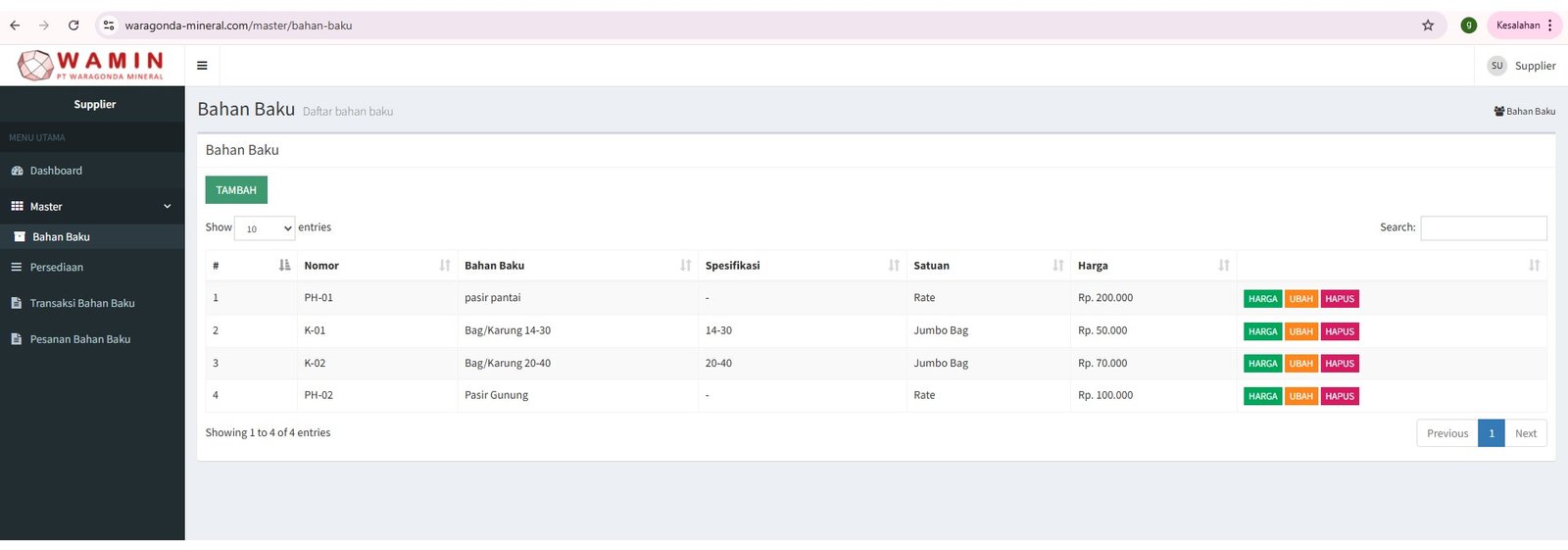
Task: Collapse the Master menu chevron
Action: [x=168, y=207]
